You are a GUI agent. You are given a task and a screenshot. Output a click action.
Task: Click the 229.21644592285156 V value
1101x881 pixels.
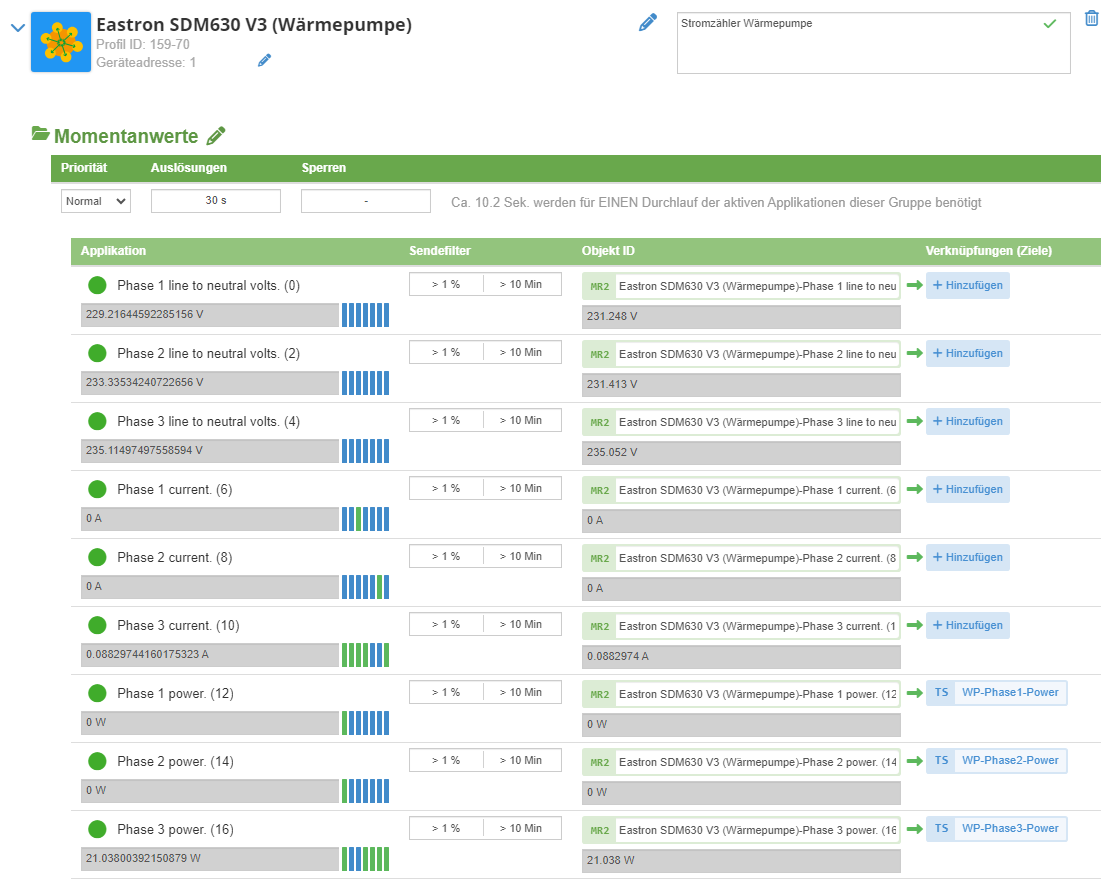pyautogui.click(x=210, y=314)
